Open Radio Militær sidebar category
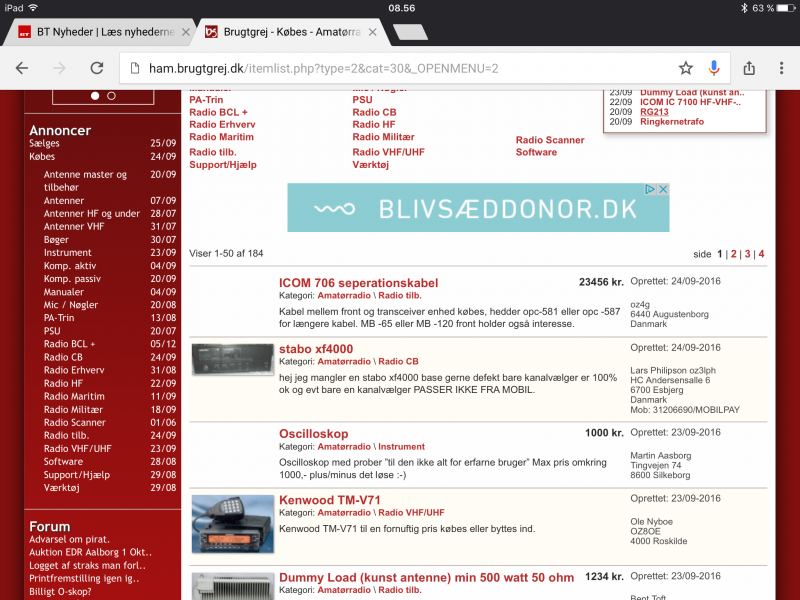Viewport: 800px width, 600px height. coord(73,410)
